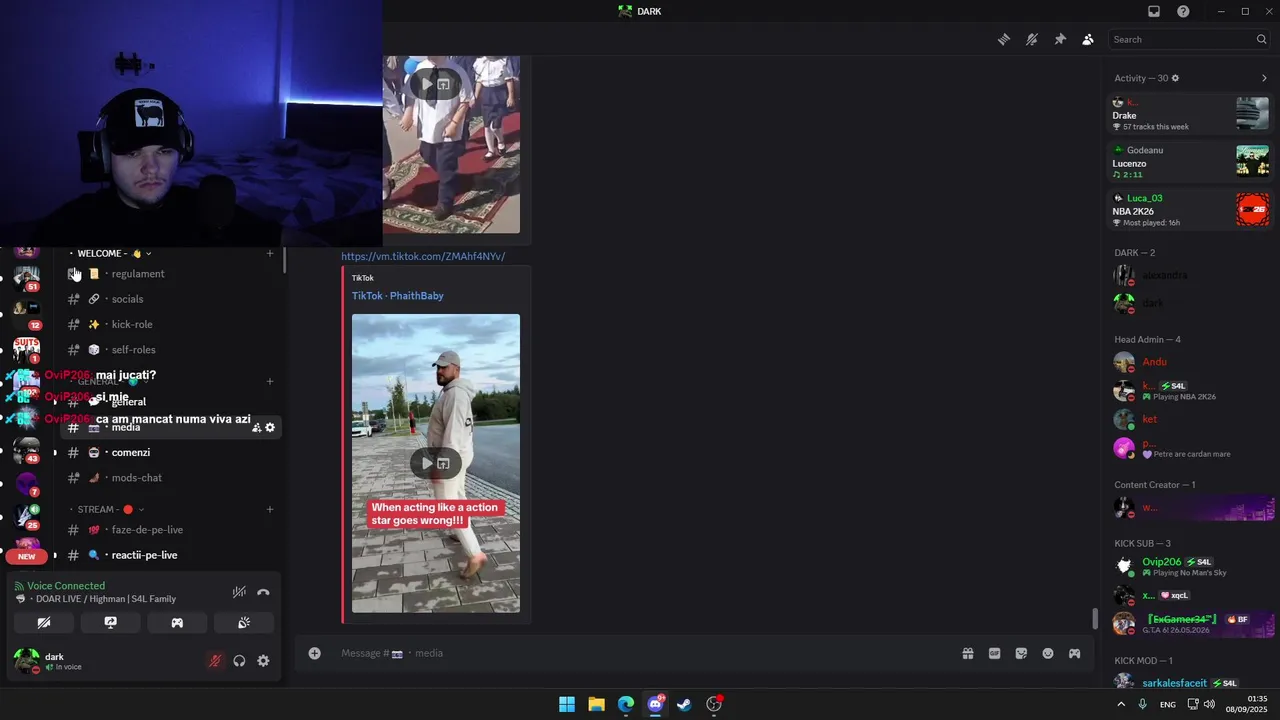Open the emoji picker
Image resolution: width=1280 pixels, height=720 pixels.
[1048, 653]
